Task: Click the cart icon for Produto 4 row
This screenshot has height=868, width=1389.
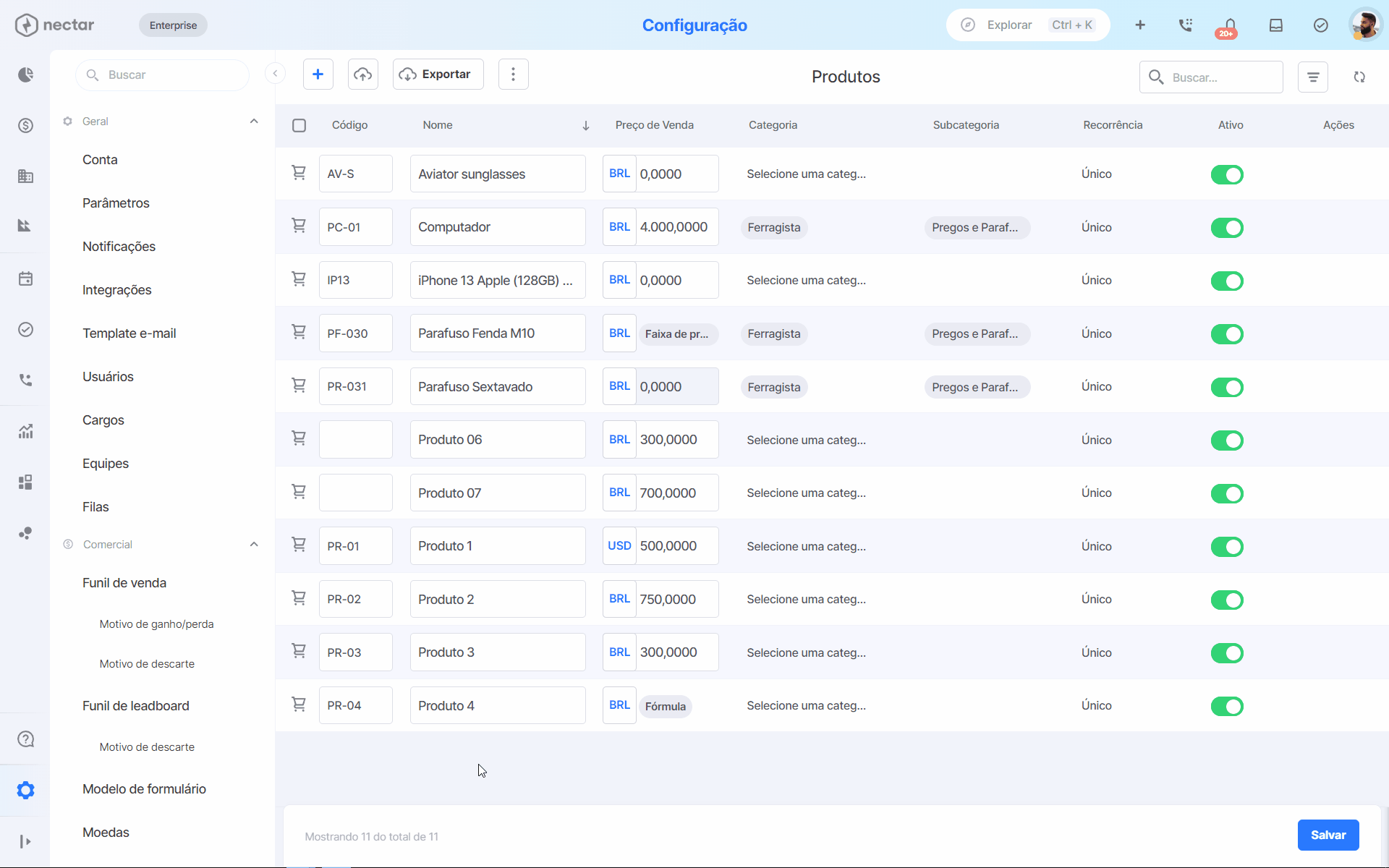Action: (298, 705)
